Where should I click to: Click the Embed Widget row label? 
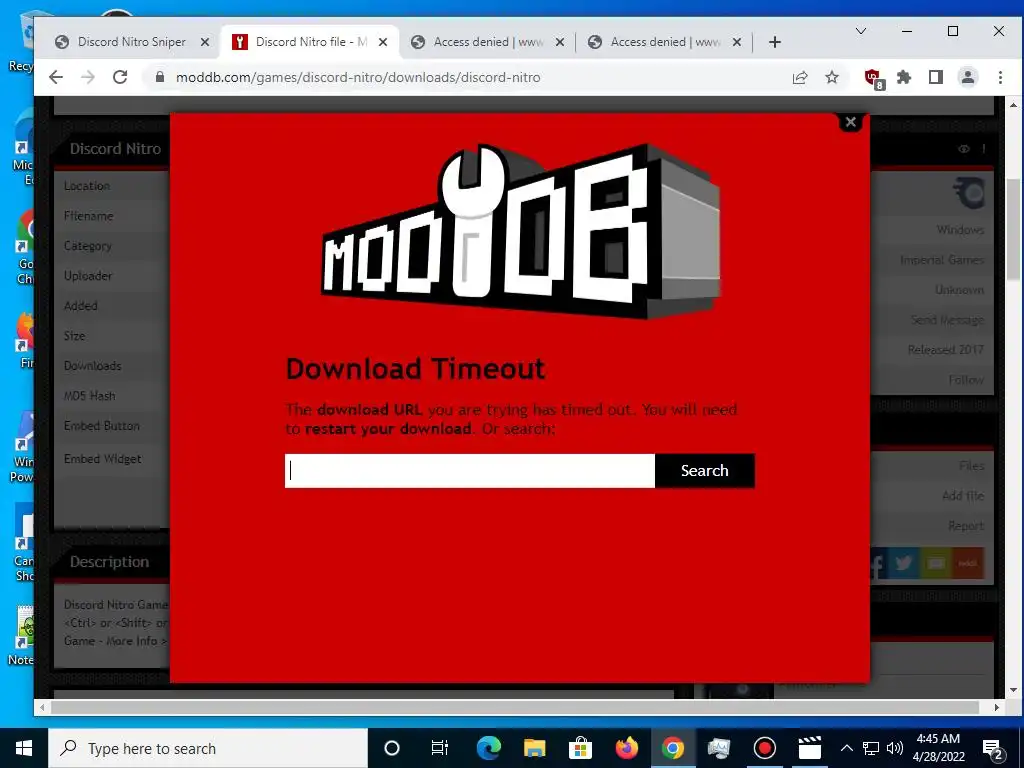point(103,459)
